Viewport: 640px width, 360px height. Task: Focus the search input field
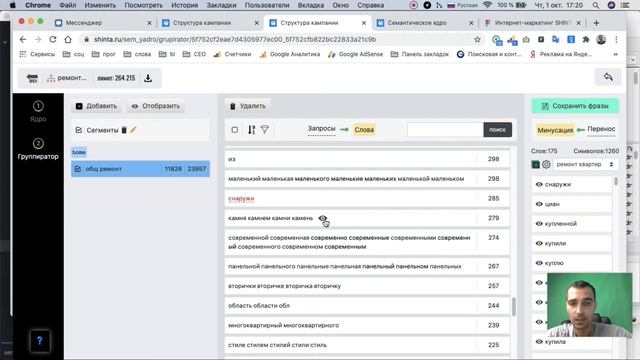445,130
